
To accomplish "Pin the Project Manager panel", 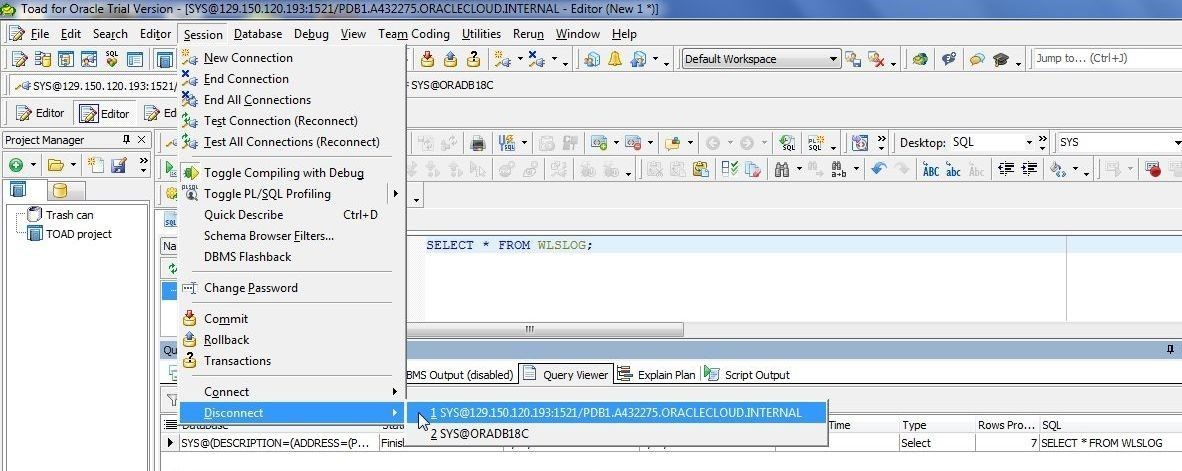I will [127, 140].
